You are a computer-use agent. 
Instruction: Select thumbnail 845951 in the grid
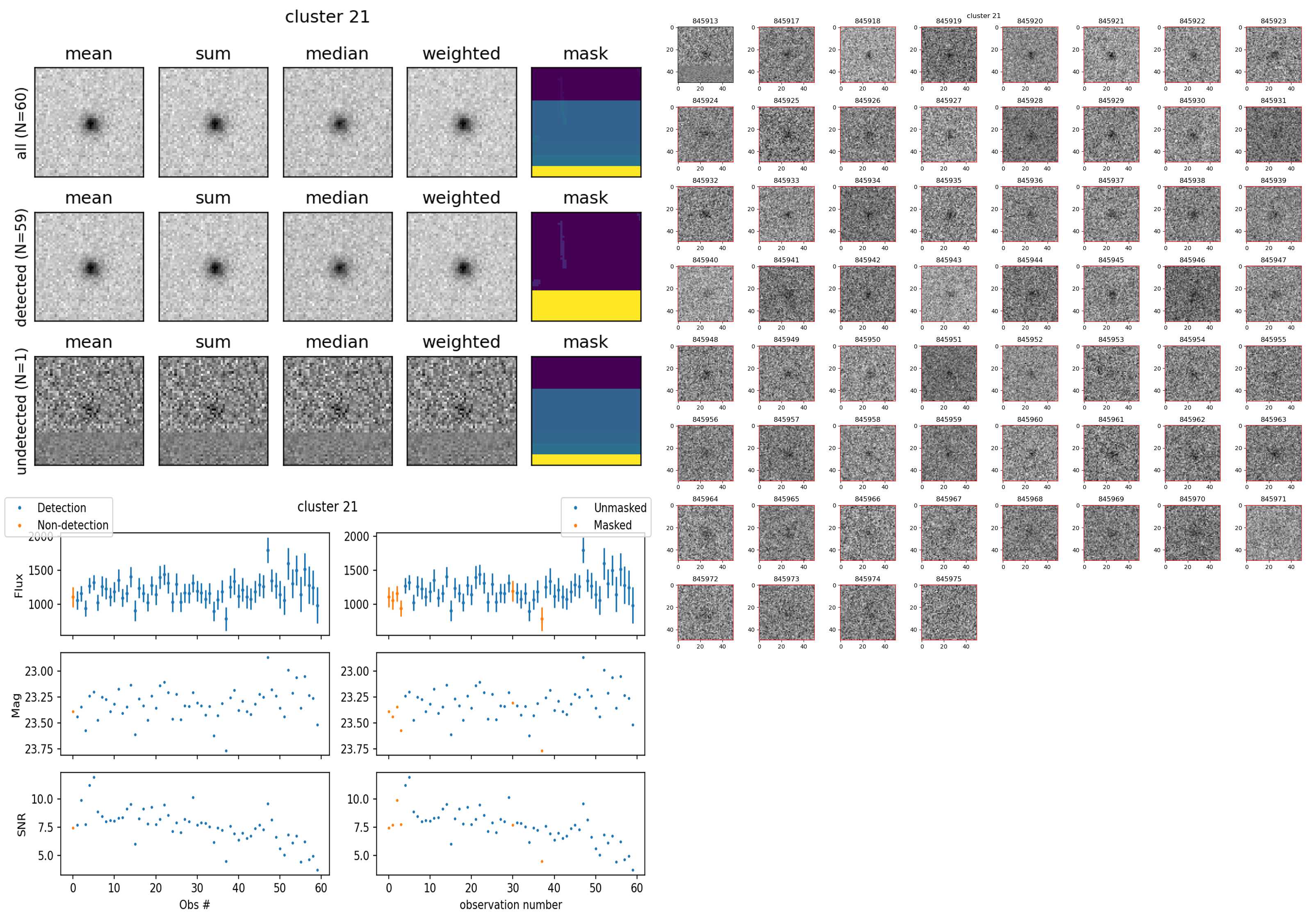coord(949,373)
